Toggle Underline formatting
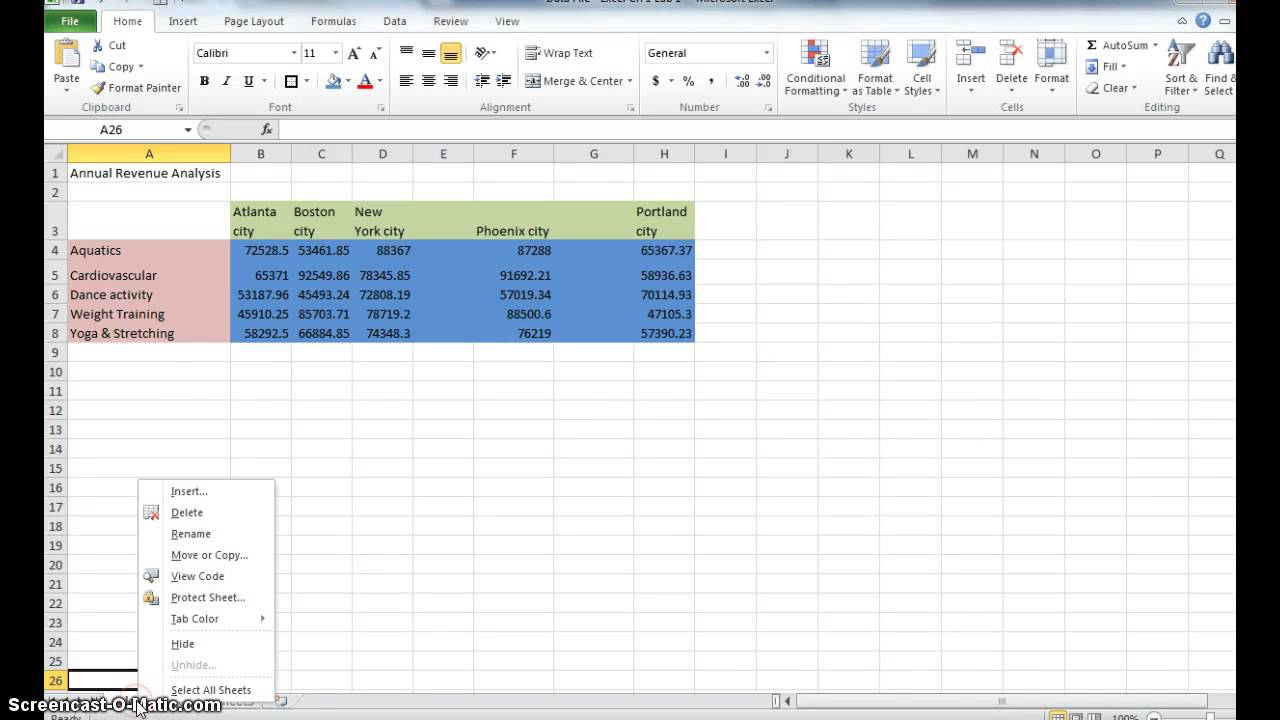 247,82
